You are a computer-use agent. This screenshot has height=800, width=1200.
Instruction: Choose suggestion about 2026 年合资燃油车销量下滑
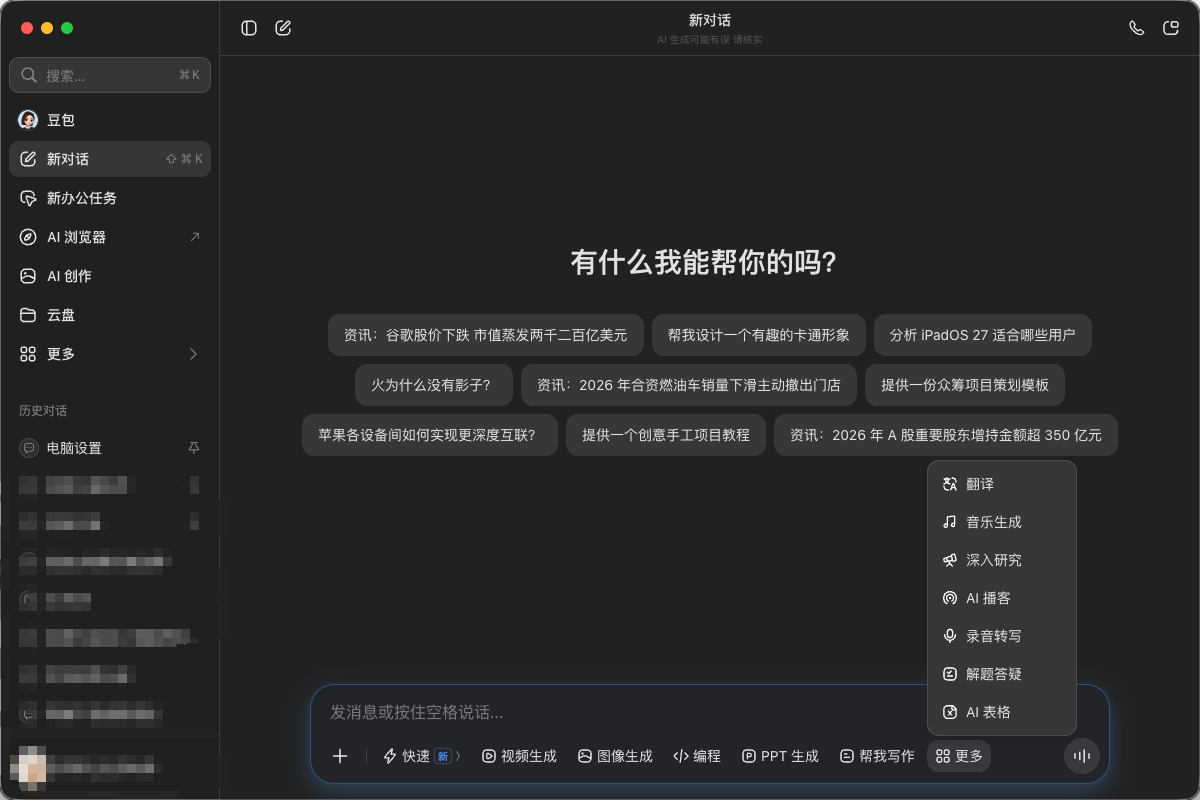click(689, 385)
